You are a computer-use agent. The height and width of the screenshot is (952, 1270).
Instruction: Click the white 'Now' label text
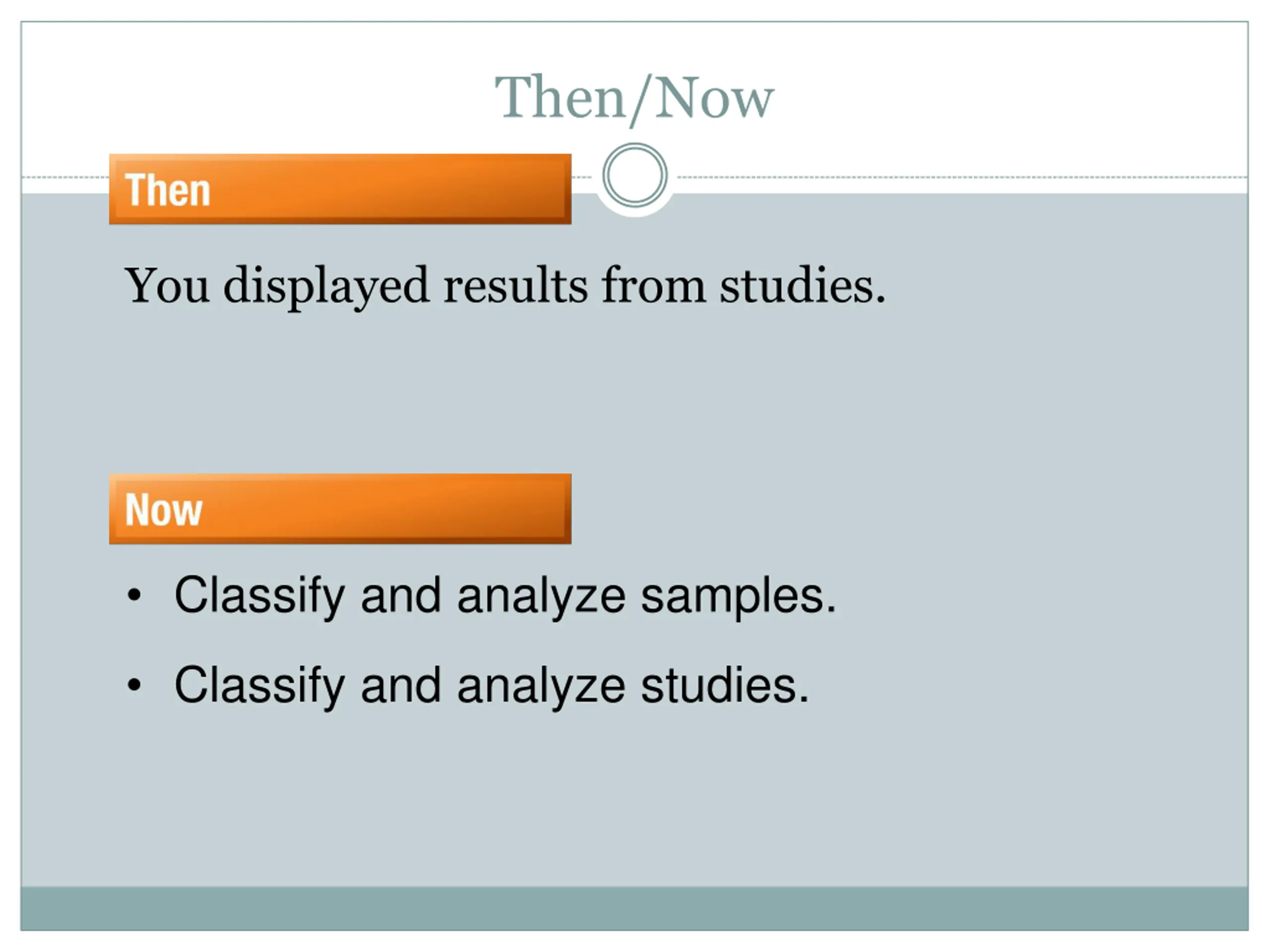tap(164, 510)
